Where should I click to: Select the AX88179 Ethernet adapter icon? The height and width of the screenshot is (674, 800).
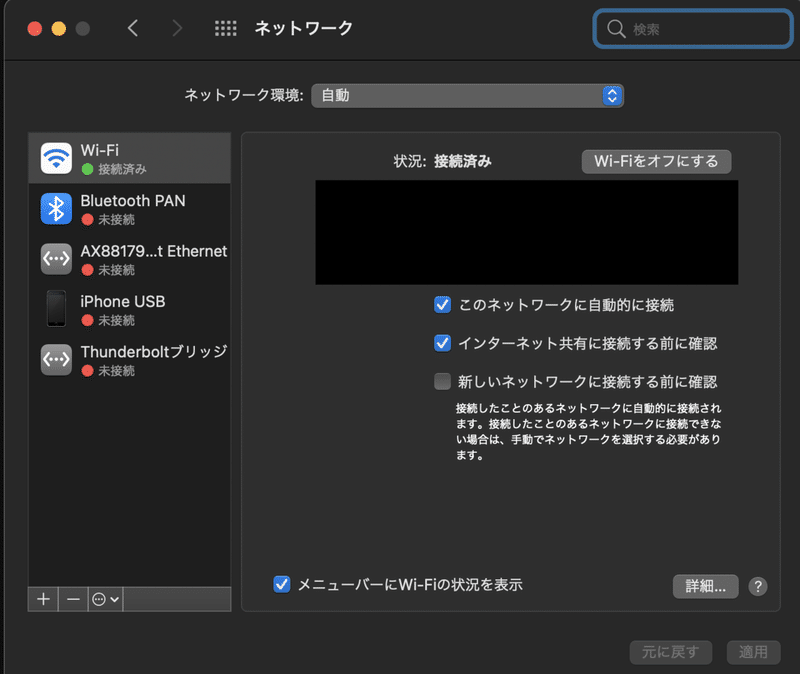tap(56, 259)
